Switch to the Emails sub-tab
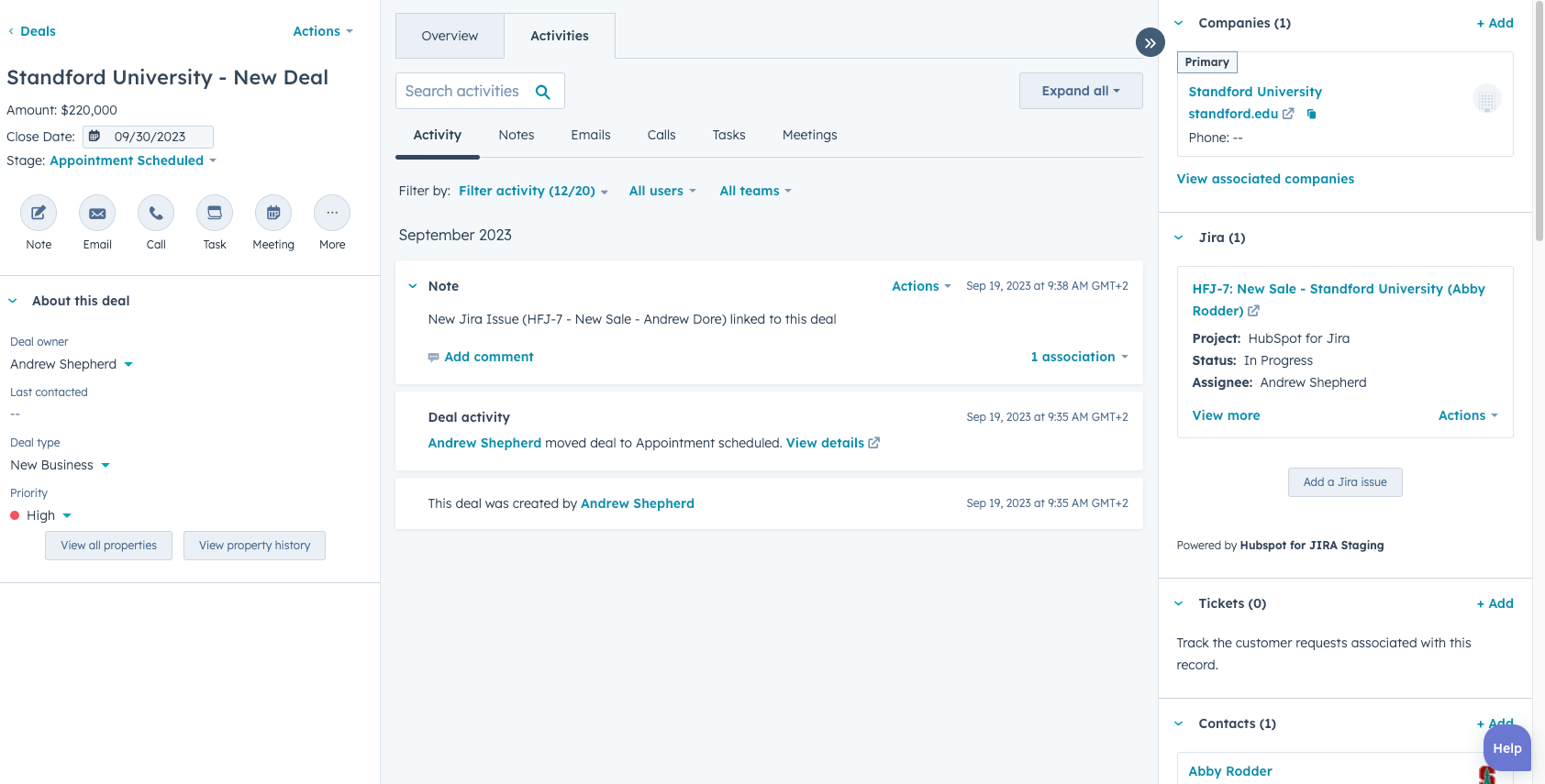The height and width of the screenshot is (784, 1545). point(591,135)
